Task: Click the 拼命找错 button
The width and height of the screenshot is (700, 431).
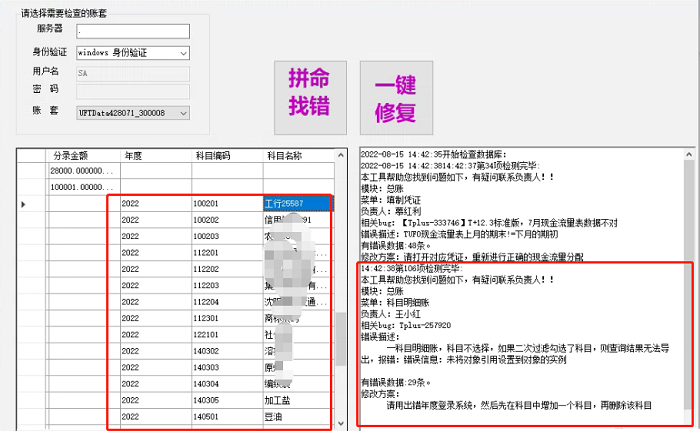Action: (x=310, y=98)
